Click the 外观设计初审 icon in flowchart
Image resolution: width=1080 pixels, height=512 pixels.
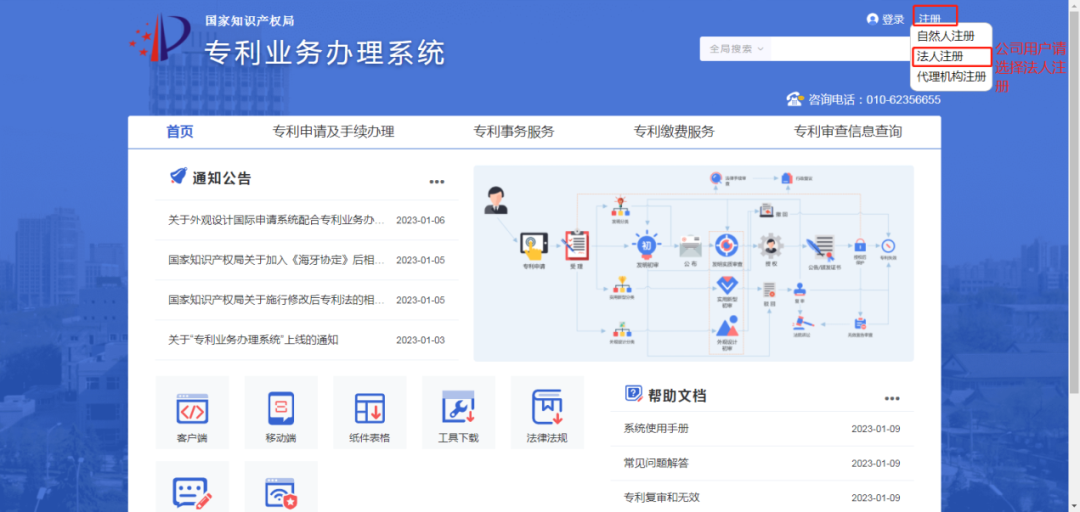click(x=727, y=326)
